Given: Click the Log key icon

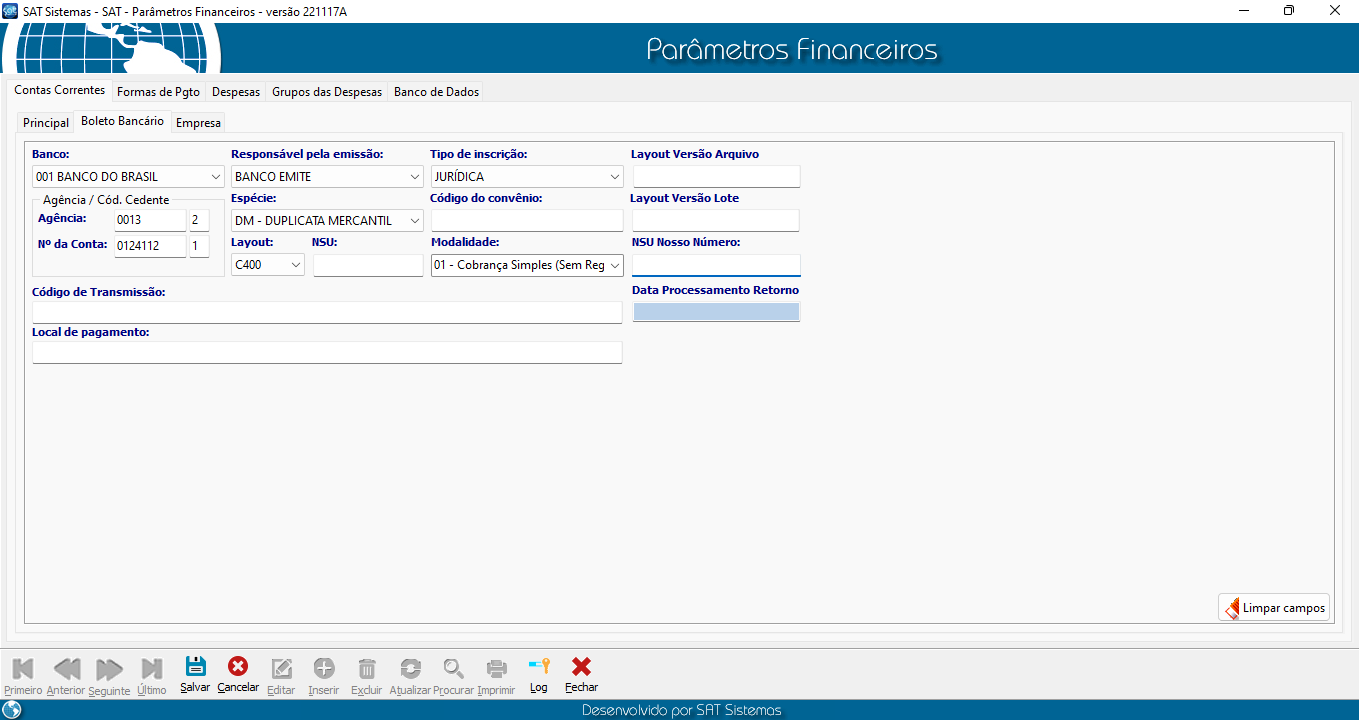Looking at the screenshot, I should coord(539,668).
